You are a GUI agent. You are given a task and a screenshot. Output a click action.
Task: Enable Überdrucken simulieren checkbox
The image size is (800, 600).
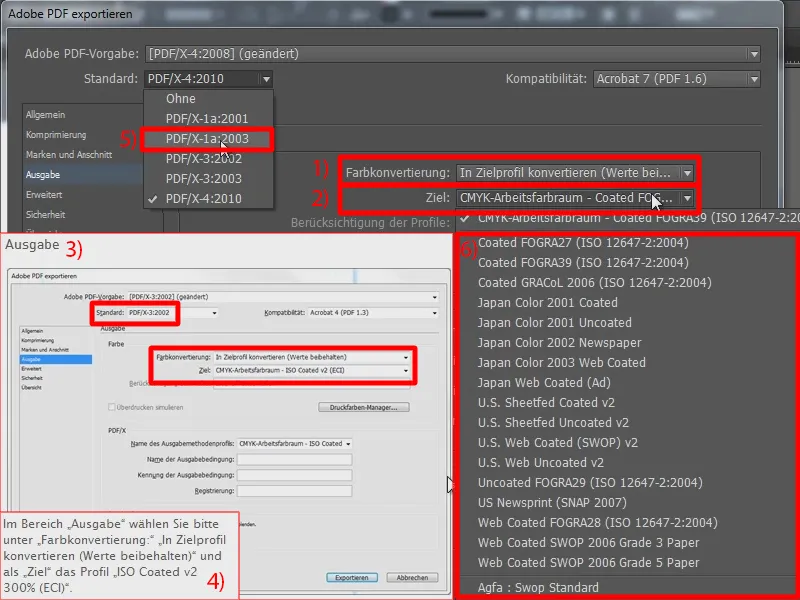(x=111, y=407)
